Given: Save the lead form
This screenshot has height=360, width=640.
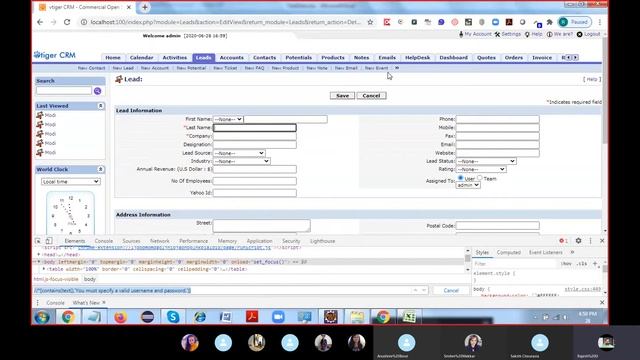Looking at the screenshot, I should pos(342,96).
